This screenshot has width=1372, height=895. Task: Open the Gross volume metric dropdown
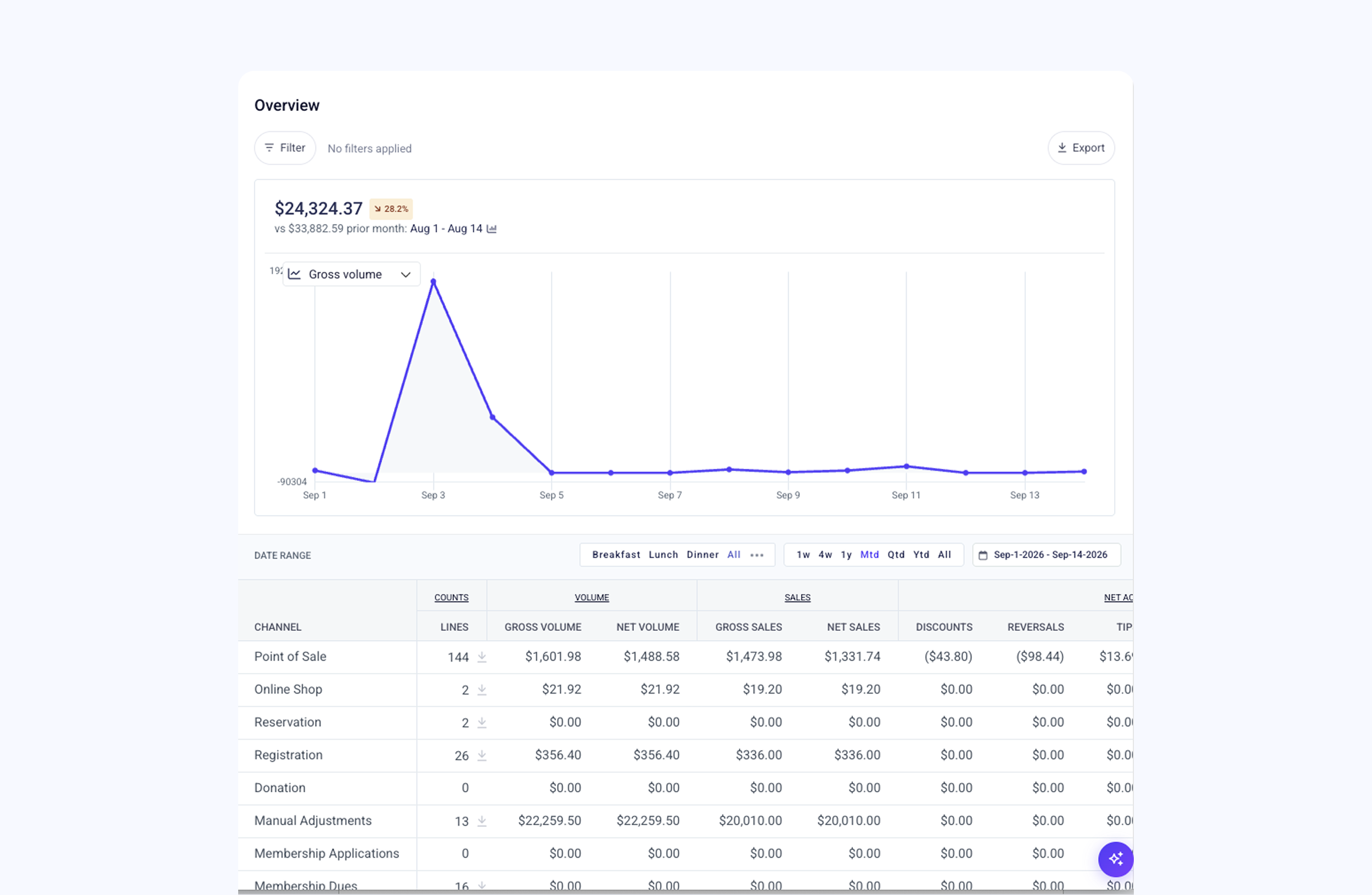(x=351, y=275)
